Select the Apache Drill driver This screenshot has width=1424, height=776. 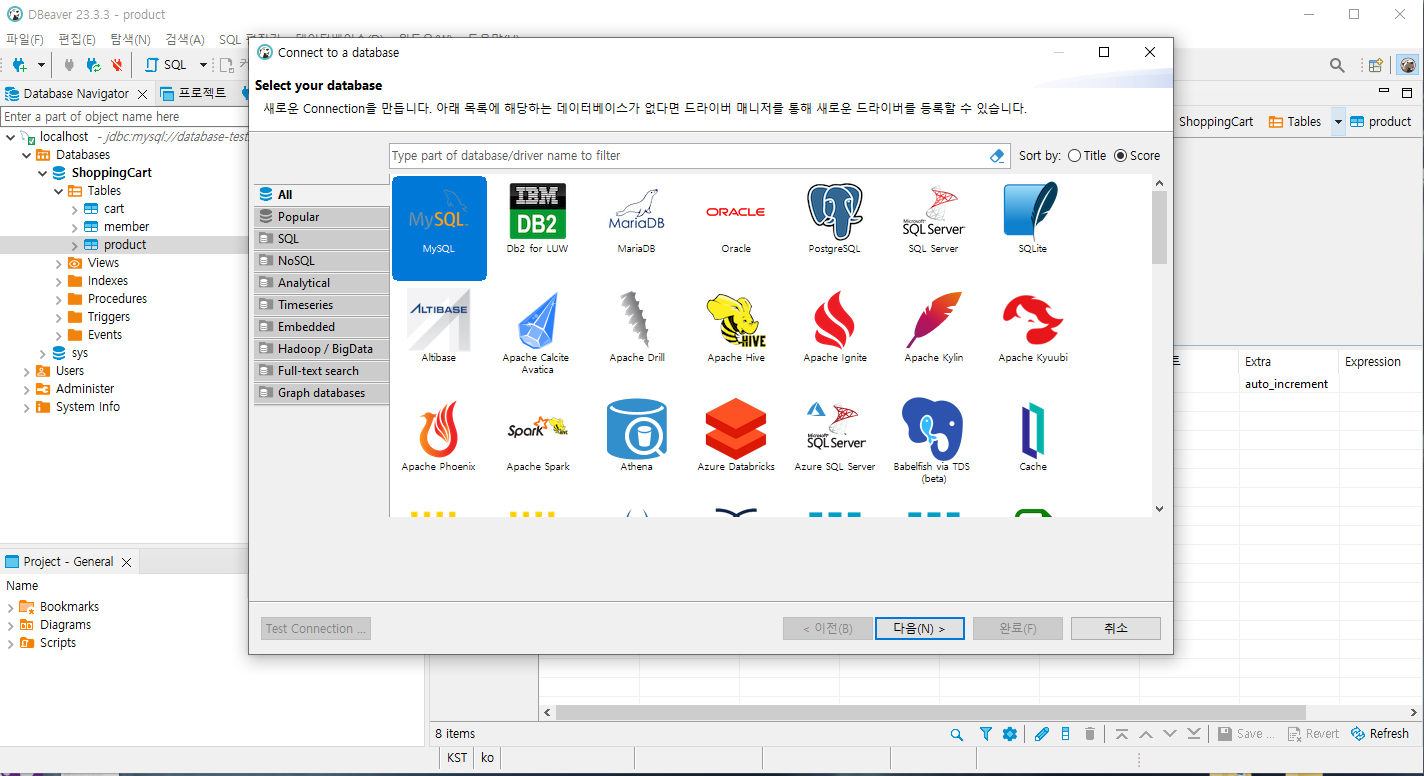637,328
